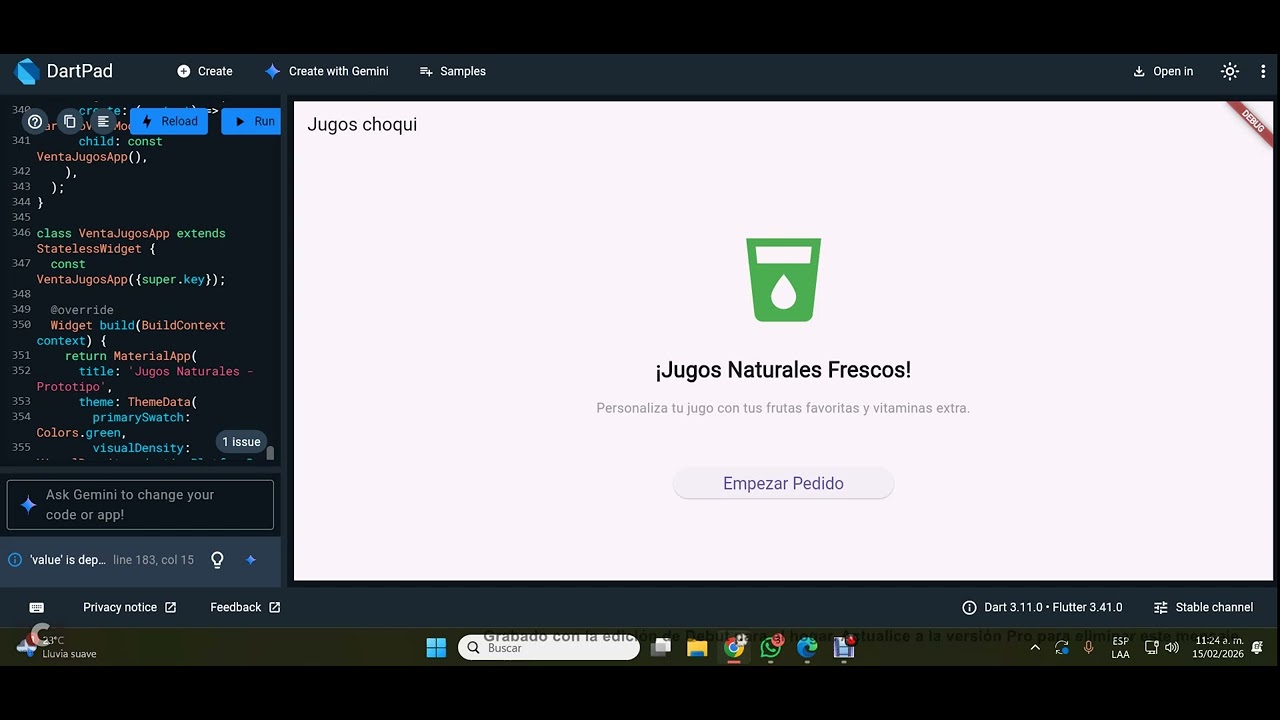Ask Gemini to fix the issue
This screenshot has width=1280, height=720.
[x=251, y=560]
